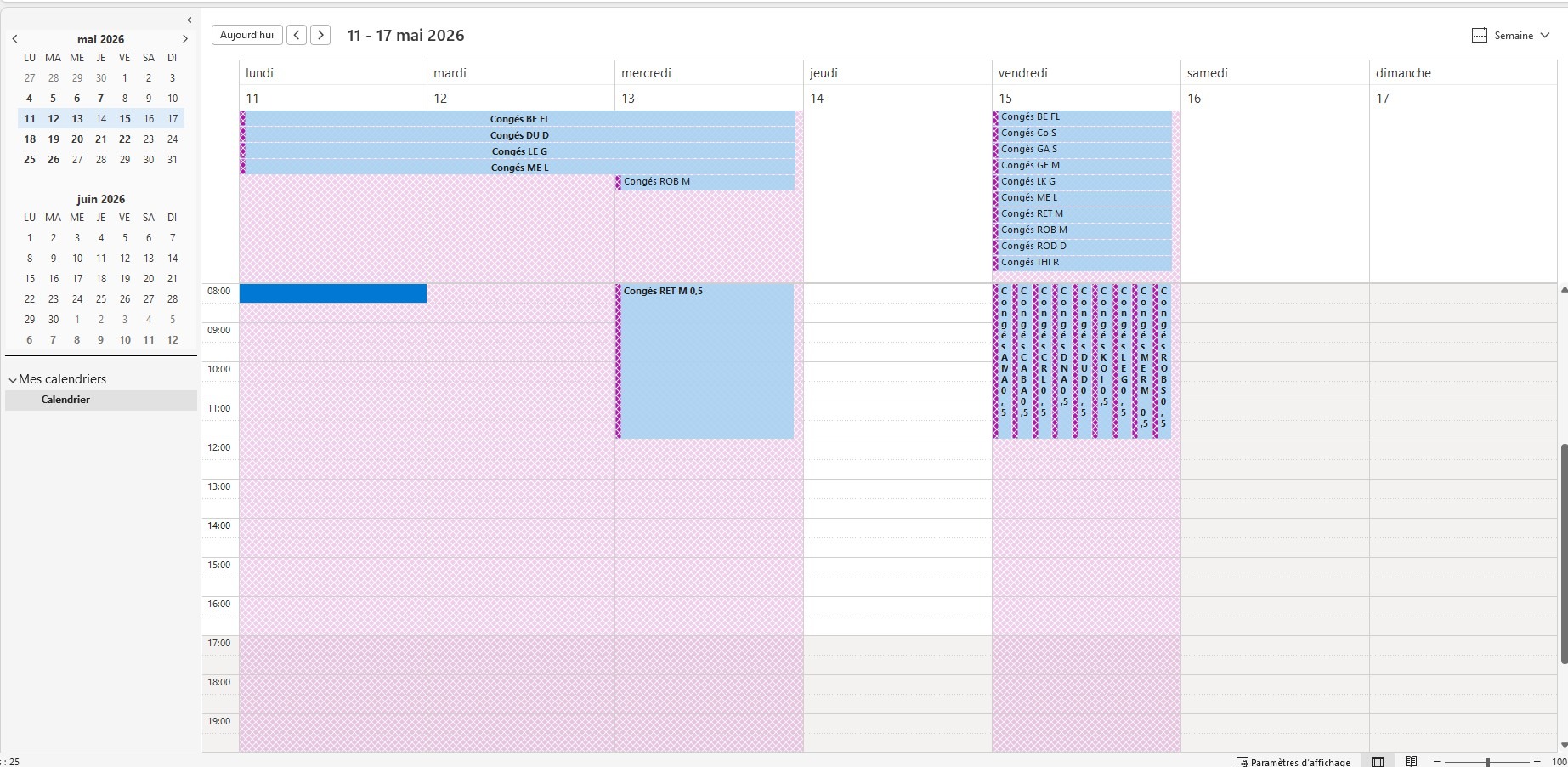Screen dimensions: 1568x767
Task: Collapse the Mes calendriers group
Action: 13,380
